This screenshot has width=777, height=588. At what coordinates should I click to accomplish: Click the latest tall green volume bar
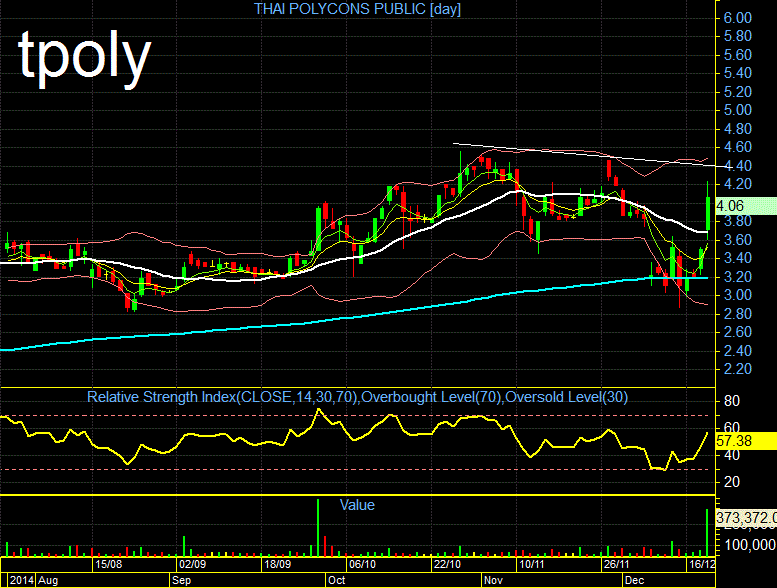tap(707, 533)
